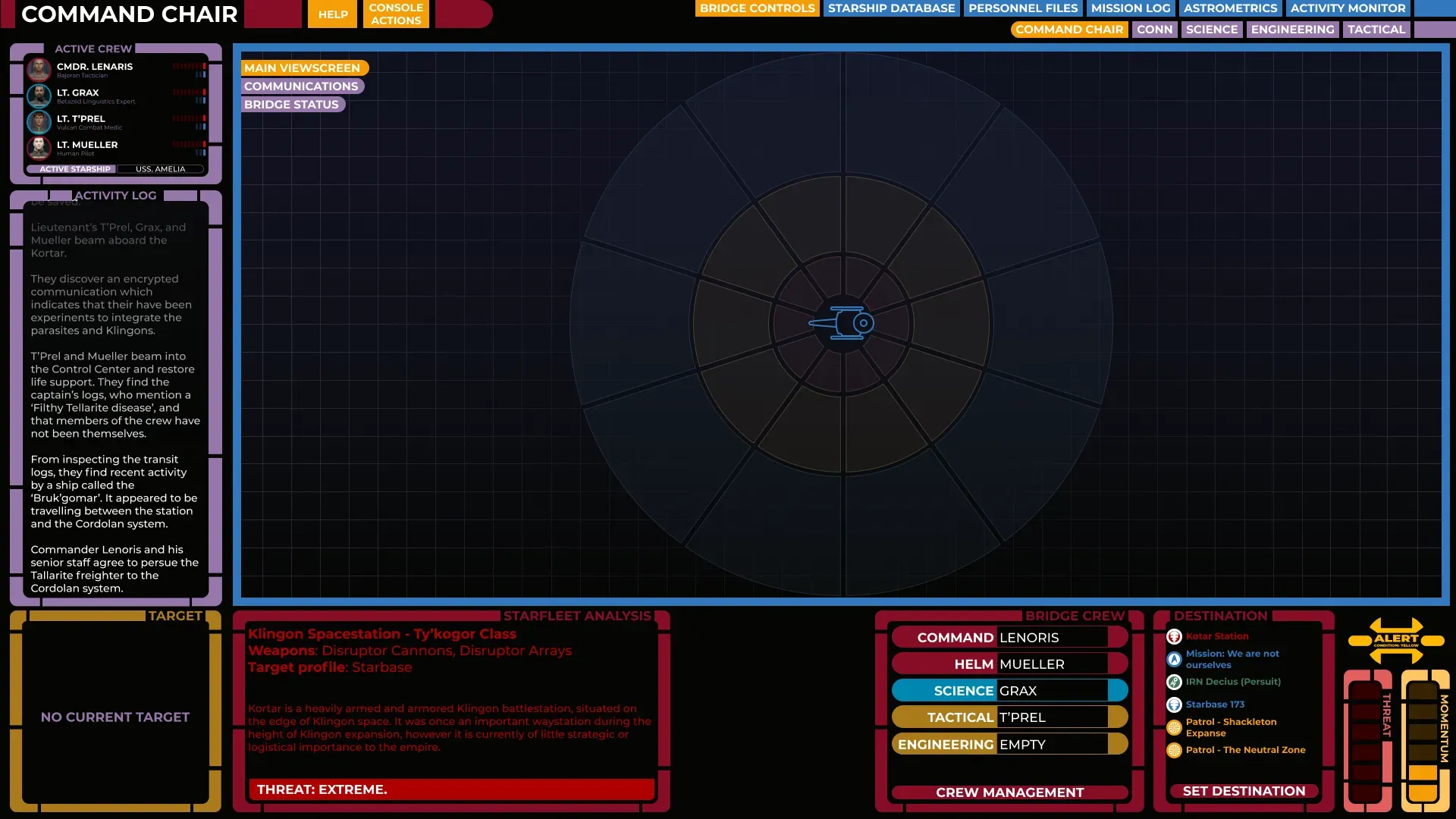Switch to Communications view
The image size is (1456, 819).
tap(301, 86)
